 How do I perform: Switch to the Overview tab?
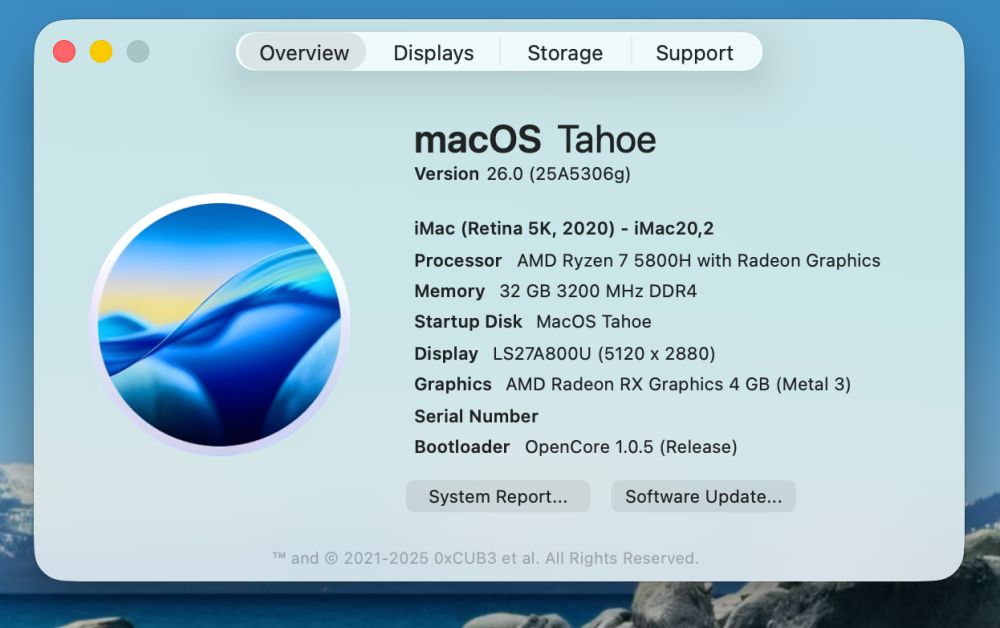(304, 52)
